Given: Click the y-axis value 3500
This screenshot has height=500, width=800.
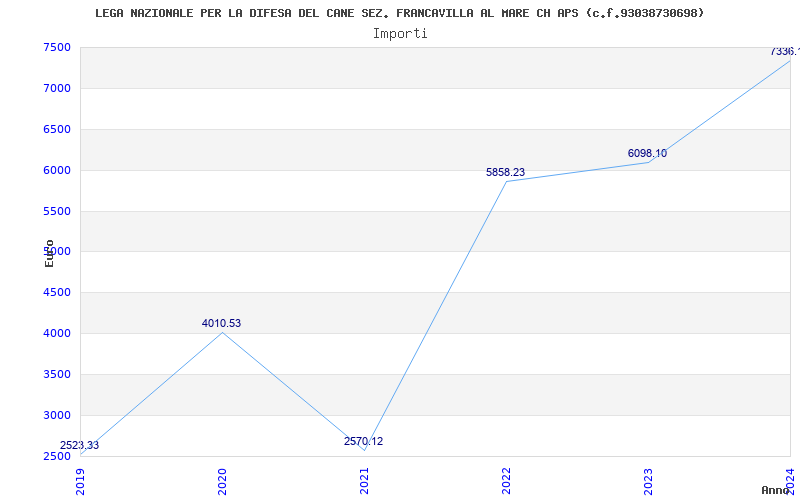Looking at the screenshot, I should click(57, 374).
